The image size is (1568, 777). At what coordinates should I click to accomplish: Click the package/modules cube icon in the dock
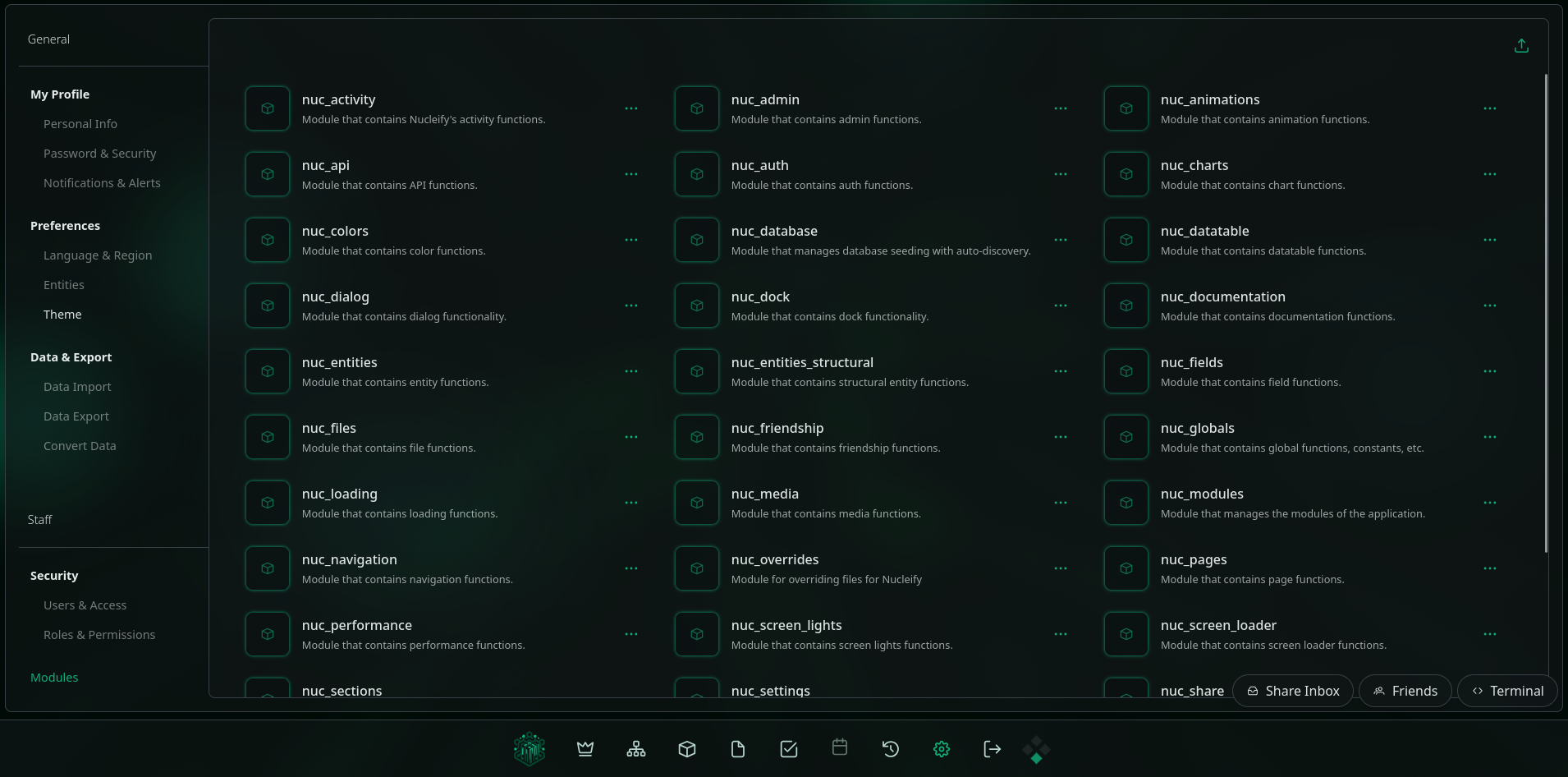pos(687,748)
